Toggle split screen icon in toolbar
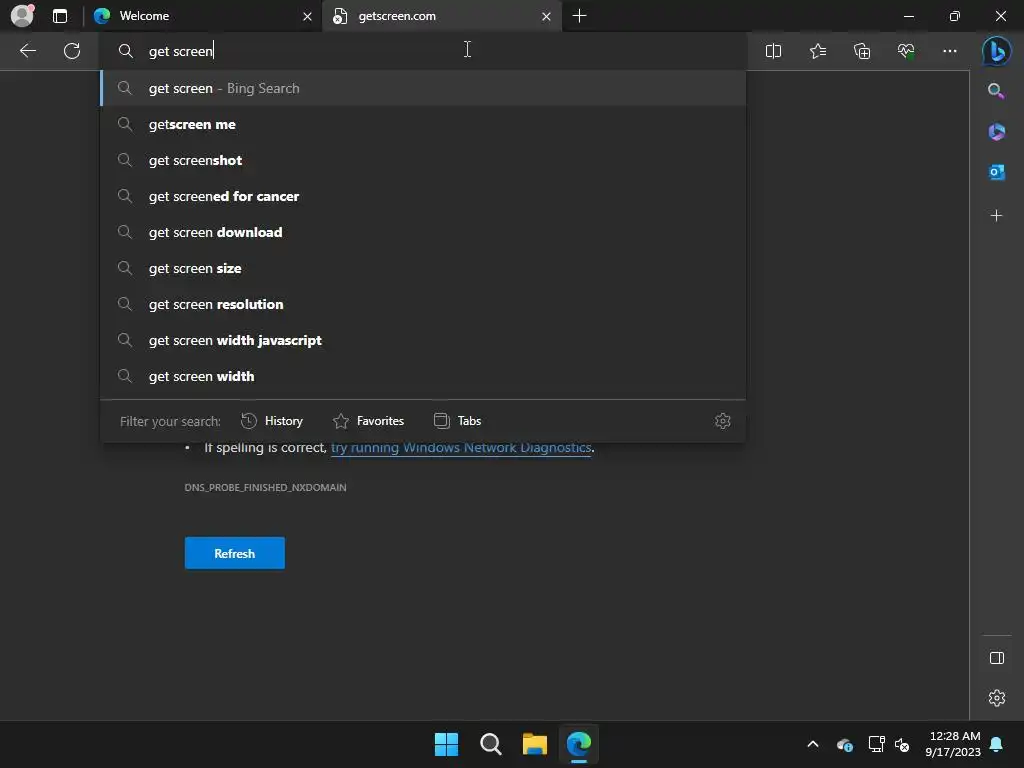This screenshot has height=768, width=1024. 773,51
